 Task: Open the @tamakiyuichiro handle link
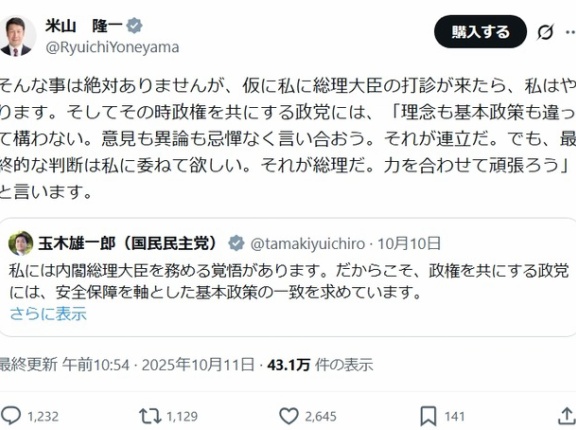point(308,244)
